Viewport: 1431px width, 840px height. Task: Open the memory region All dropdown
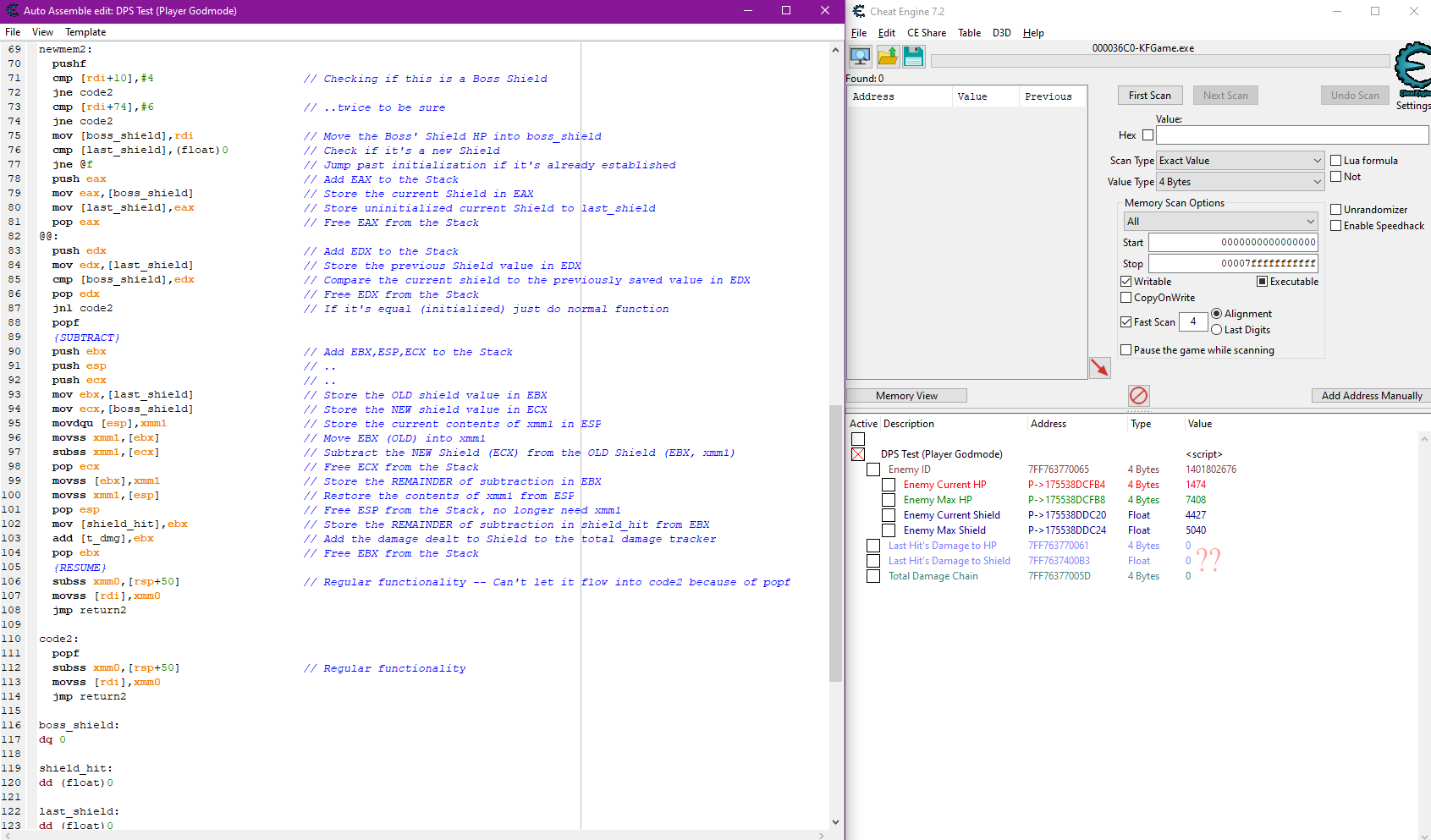pos(1221,222)
